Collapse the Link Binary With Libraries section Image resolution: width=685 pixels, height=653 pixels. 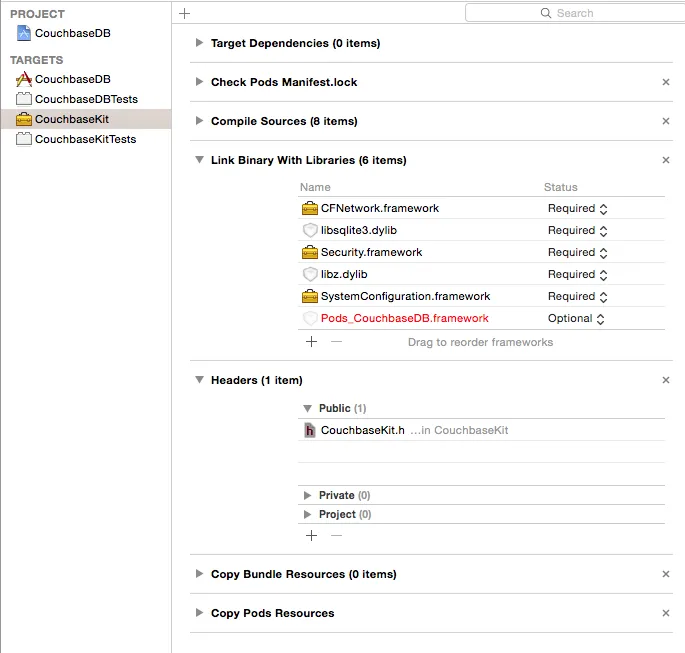tap(200, 160)
